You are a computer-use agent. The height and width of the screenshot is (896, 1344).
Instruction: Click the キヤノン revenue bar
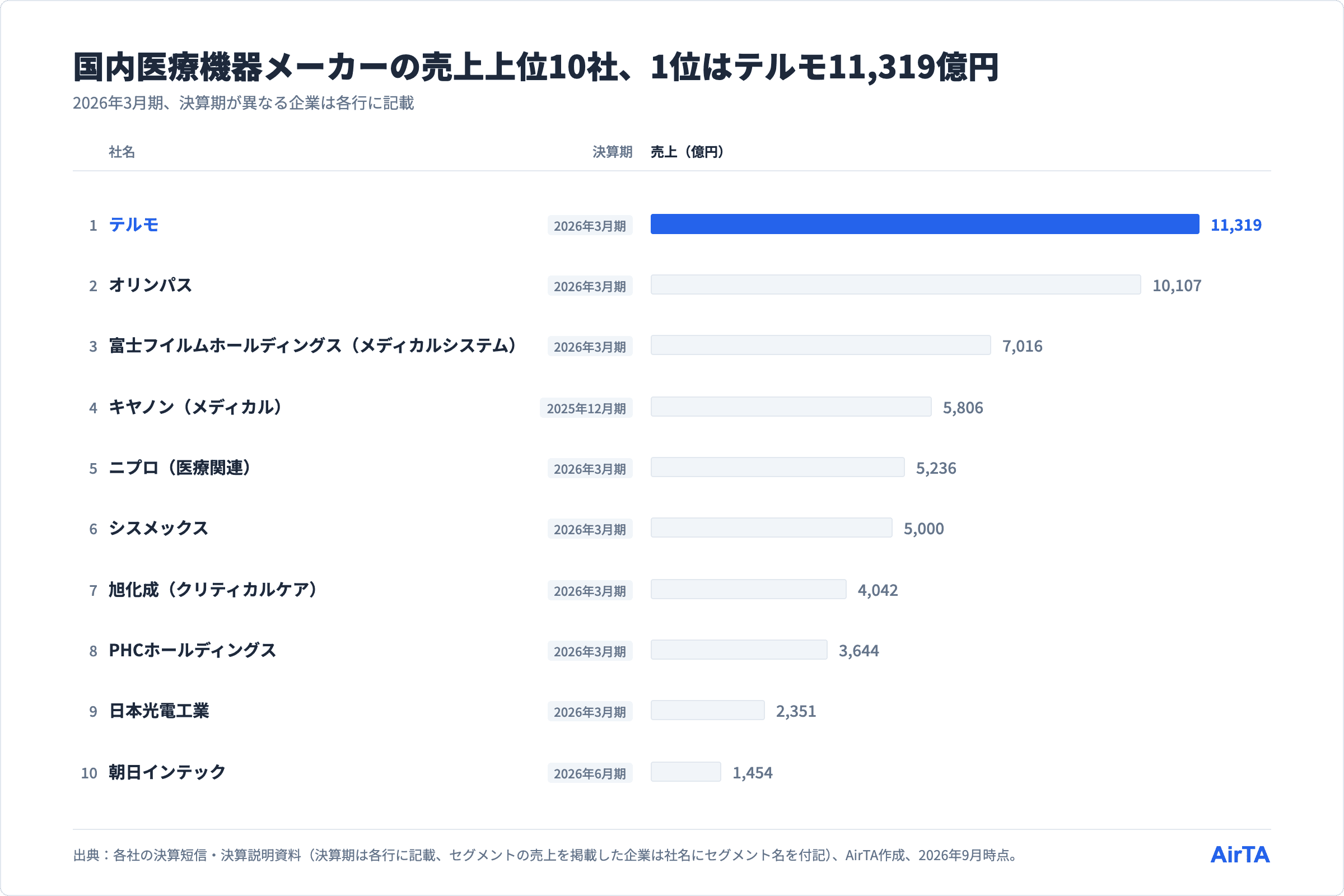(x=791, y=407)
